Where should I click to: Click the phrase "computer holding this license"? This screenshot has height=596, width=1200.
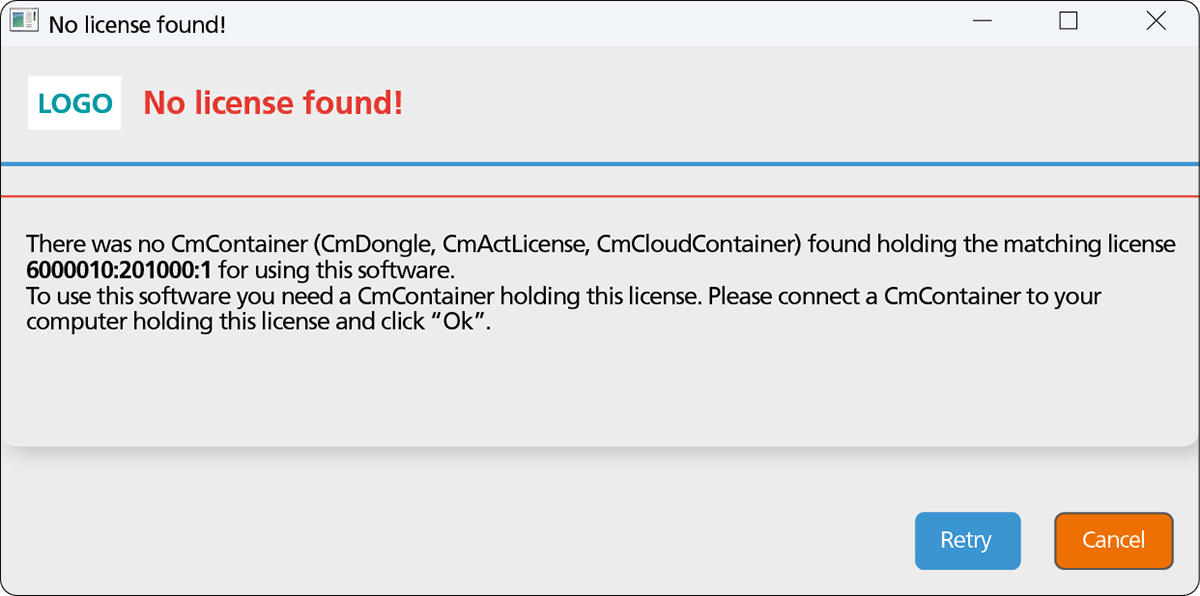point(170,322)
